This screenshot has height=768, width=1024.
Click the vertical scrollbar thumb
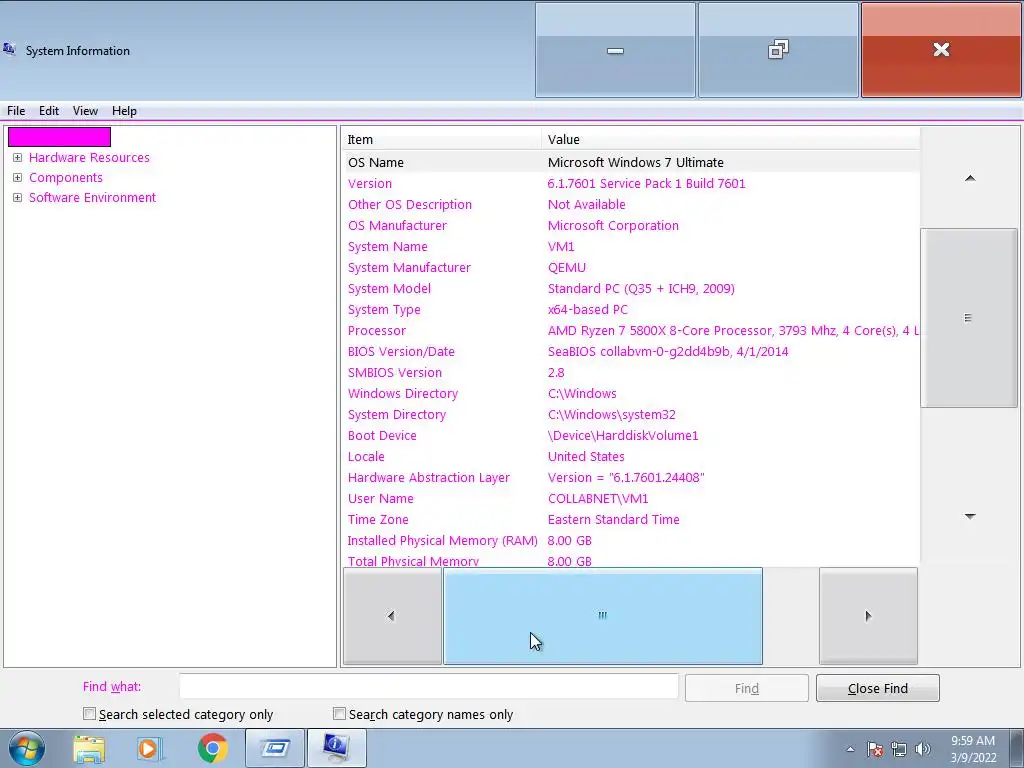pos(969,318)
